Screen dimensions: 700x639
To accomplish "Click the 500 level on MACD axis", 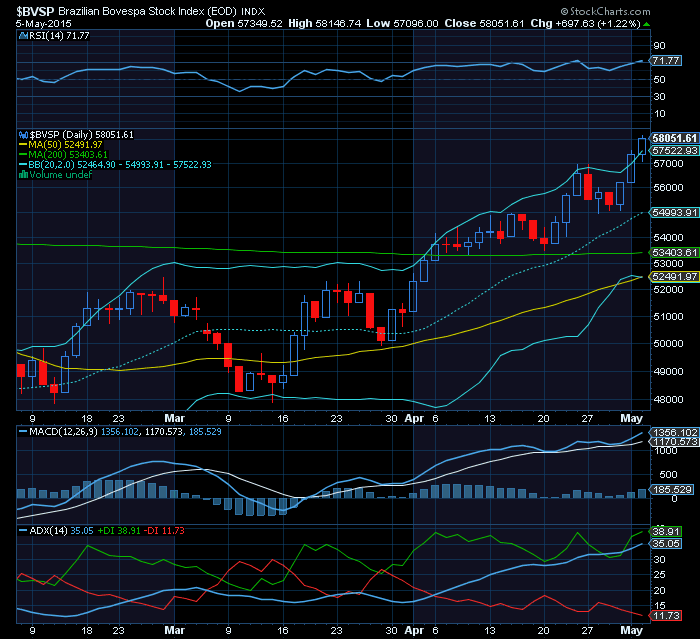I will [x=668, y=474].
